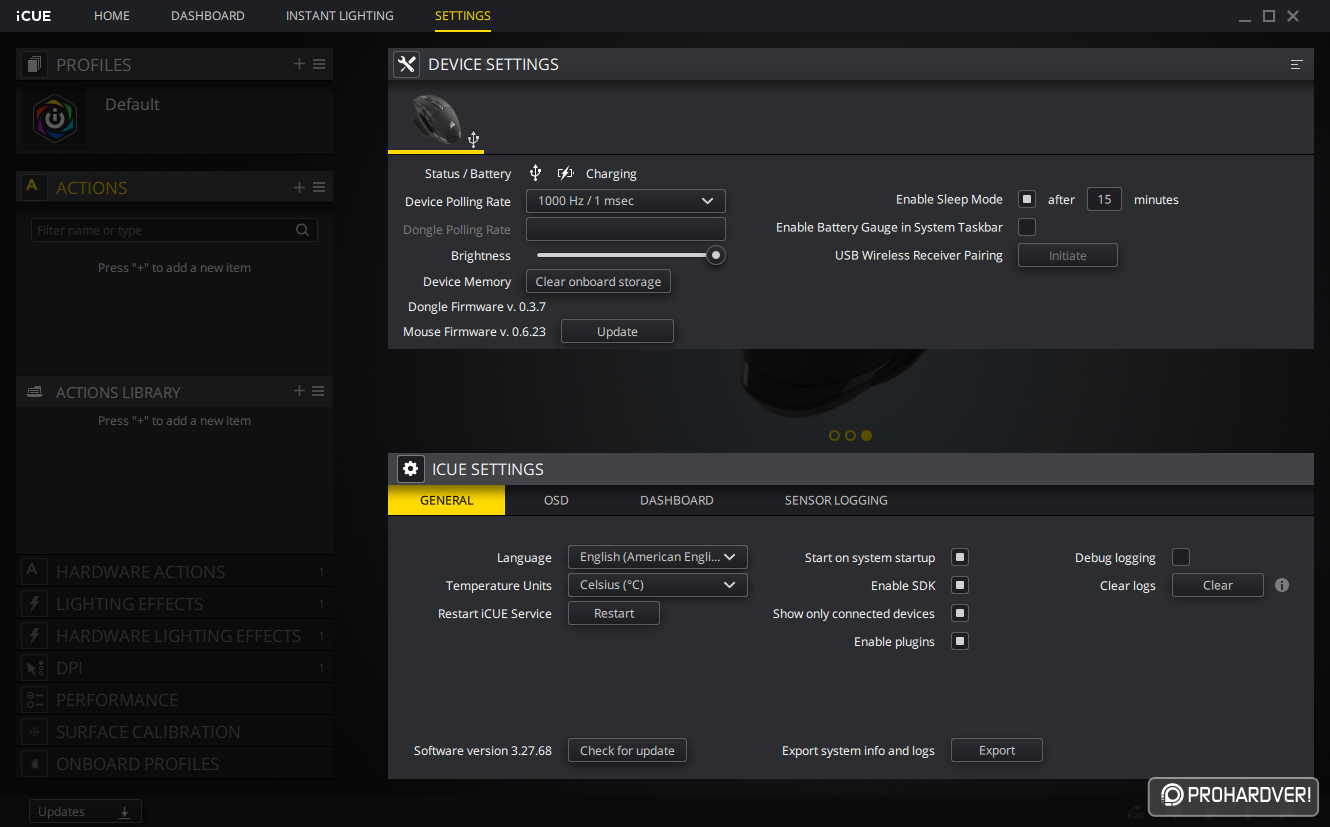Add a new action with plus icon
This screenshot has height=827, width=1330.
(299, 187)
